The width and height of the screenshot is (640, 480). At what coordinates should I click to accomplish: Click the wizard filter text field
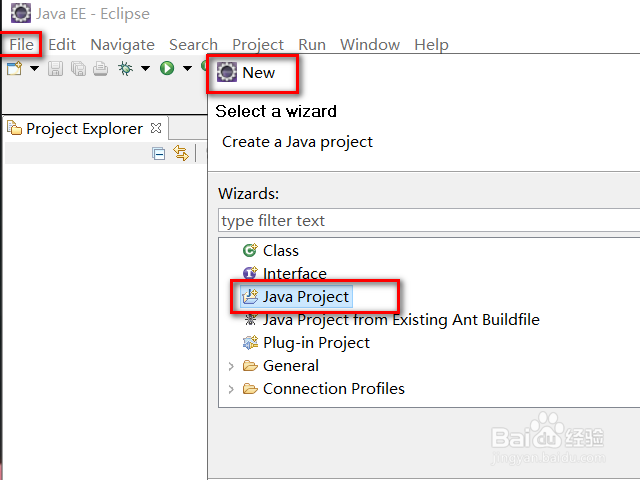click(x=428, y=221)
